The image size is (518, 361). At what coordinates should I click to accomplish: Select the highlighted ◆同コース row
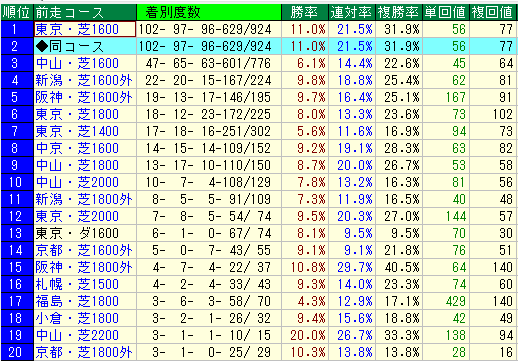pos(259,46)
